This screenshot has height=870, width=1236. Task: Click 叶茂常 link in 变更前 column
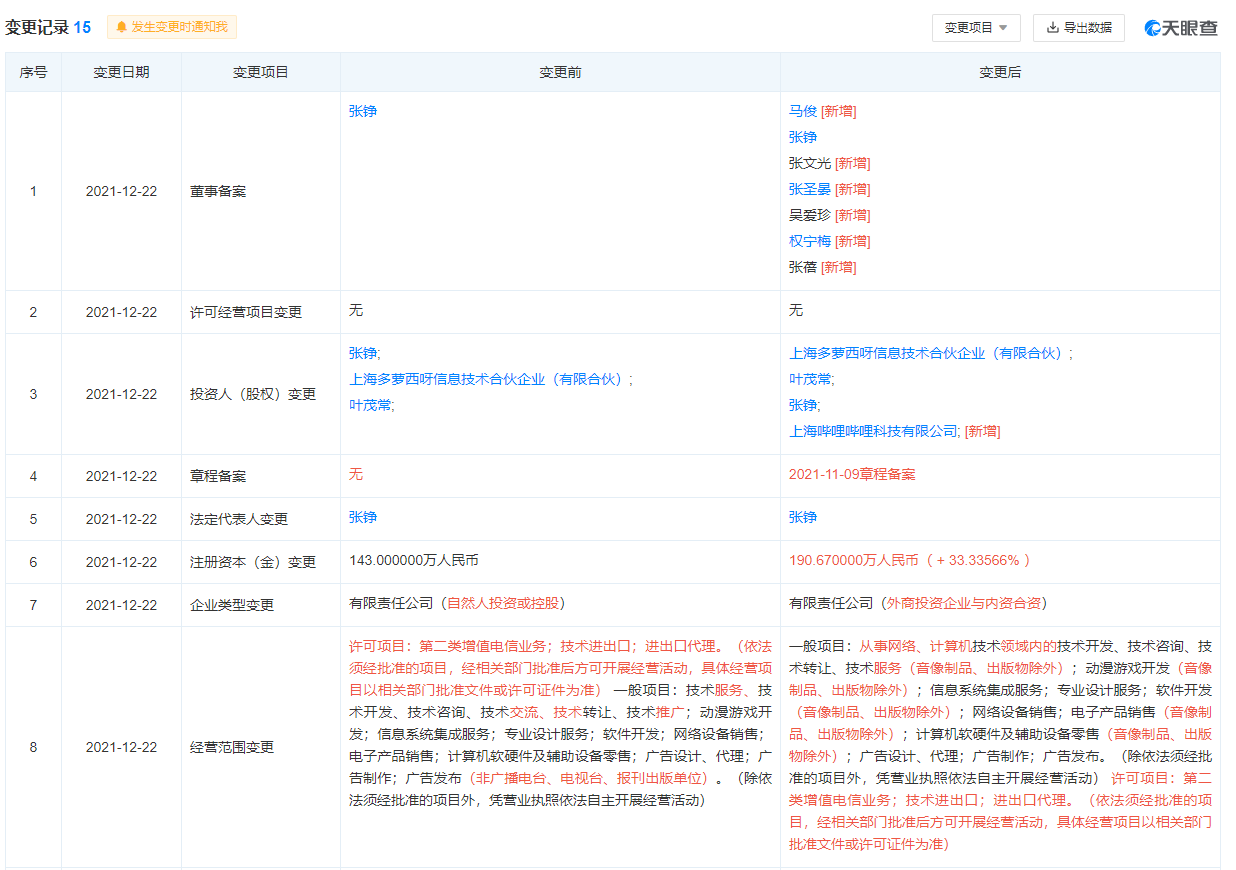[369, 405]
